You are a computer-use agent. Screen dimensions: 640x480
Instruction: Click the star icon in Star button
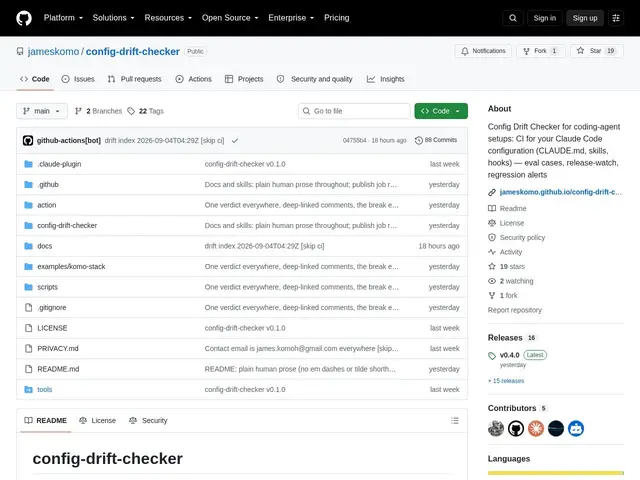(x=580, y=51)
